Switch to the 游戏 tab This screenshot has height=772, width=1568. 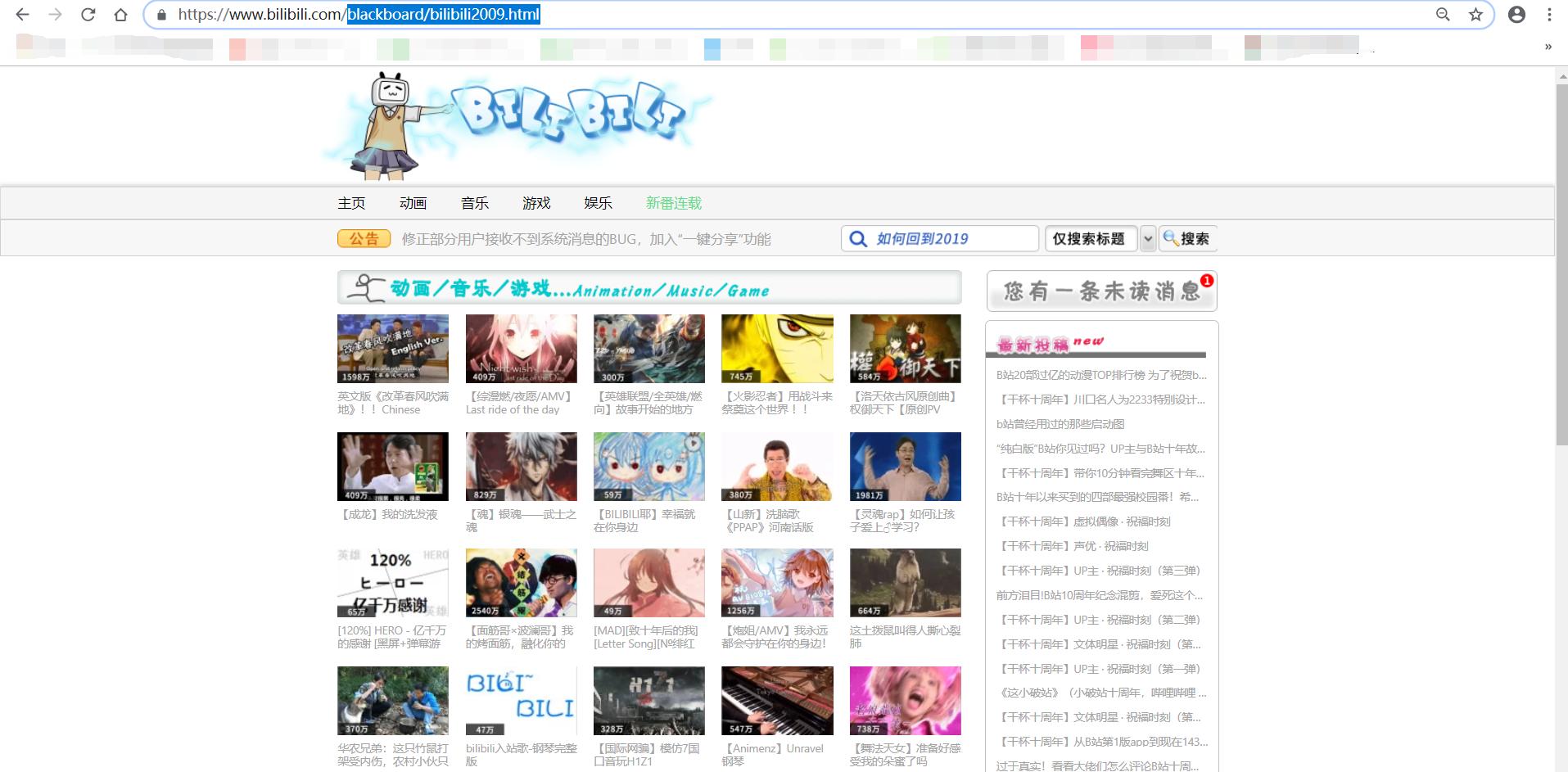tap(536, 203)
